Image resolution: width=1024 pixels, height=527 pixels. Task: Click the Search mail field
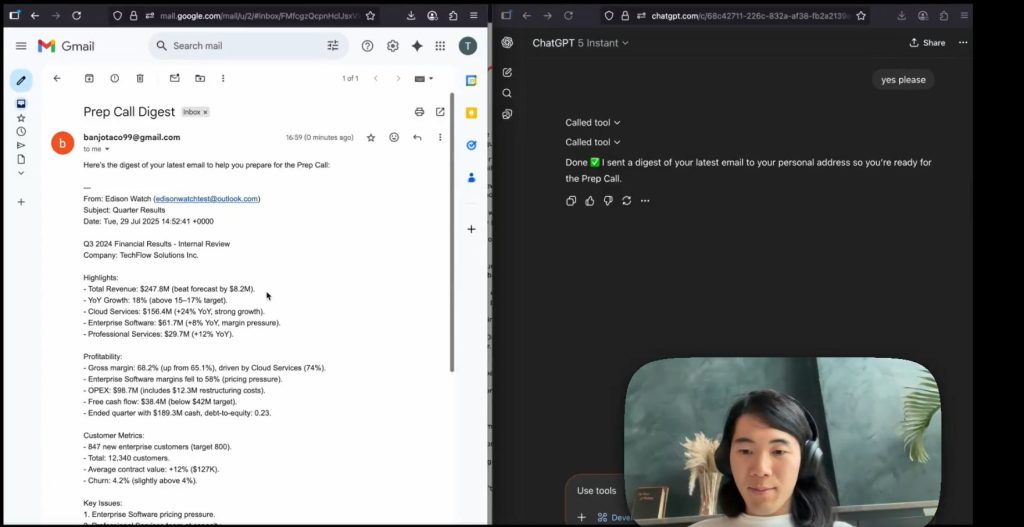[x=240, y=46]
